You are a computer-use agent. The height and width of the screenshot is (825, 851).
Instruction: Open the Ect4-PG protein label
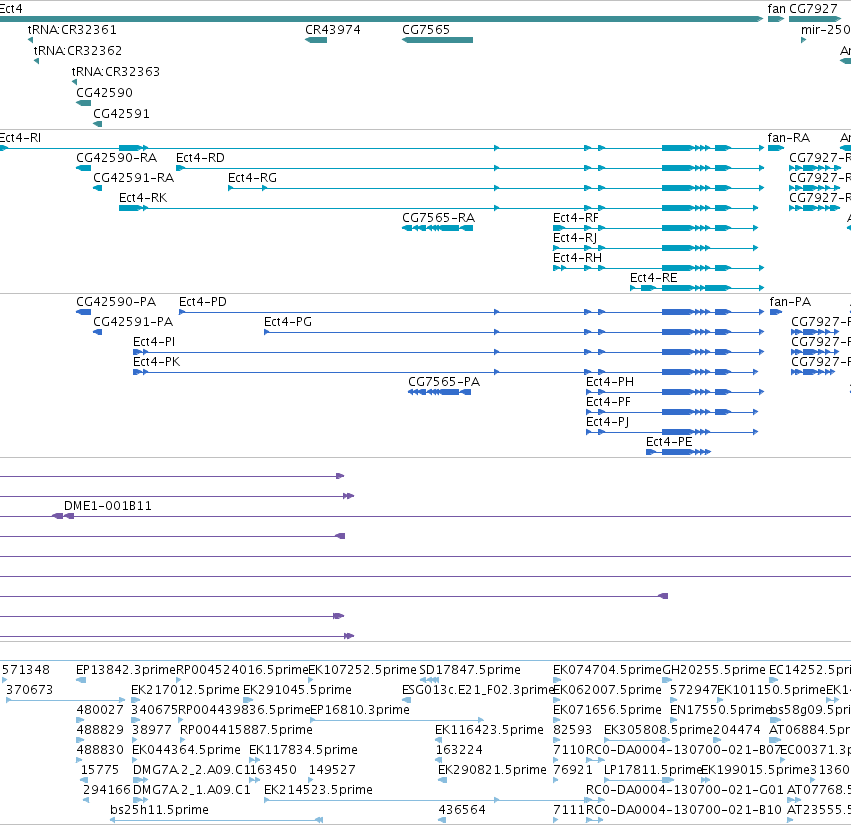(x=288, y=322)
